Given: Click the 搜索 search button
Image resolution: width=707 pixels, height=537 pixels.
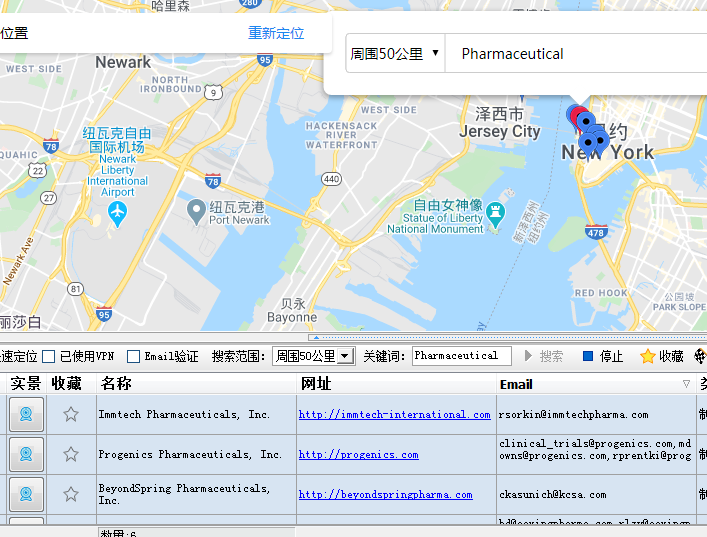Looking at the screenshot, I should (544, 356).
